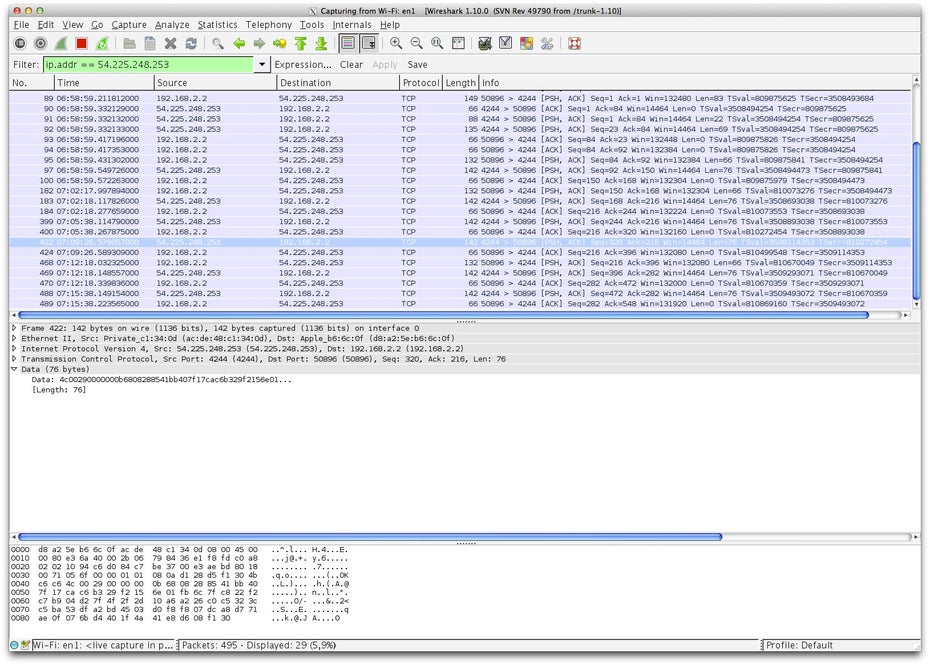This screenshot has width=930, height=665.
Task: Sort packets by Source column
Action: [x=215, y=82]
